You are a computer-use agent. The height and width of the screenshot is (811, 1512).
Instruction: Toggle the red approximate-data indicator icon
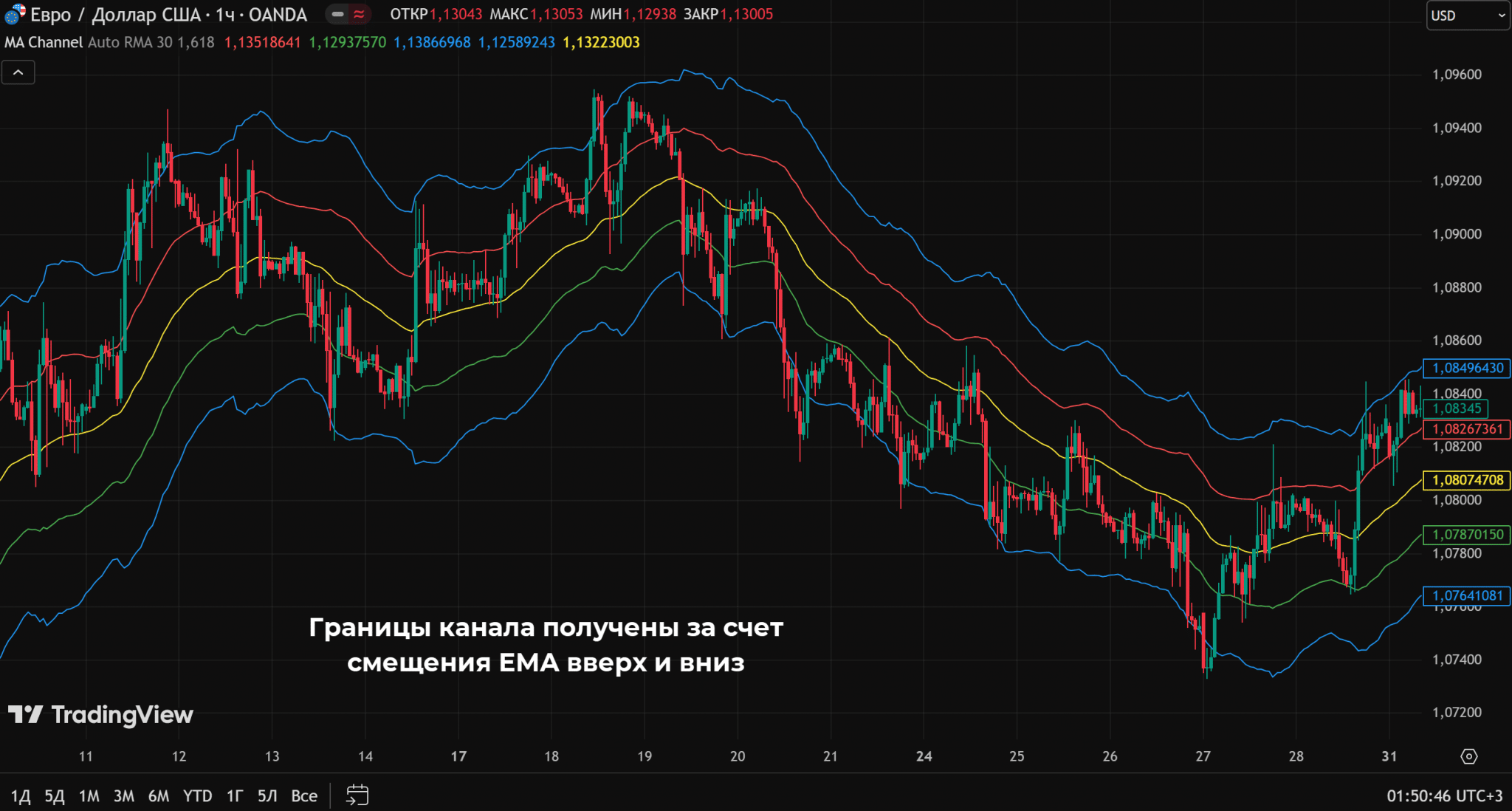(x=359, y=14)
